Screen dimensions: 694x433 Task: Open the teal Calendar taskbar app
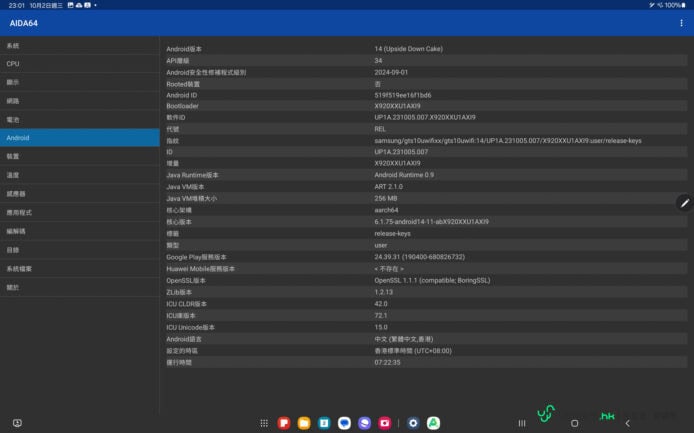(x=324, y=423)
